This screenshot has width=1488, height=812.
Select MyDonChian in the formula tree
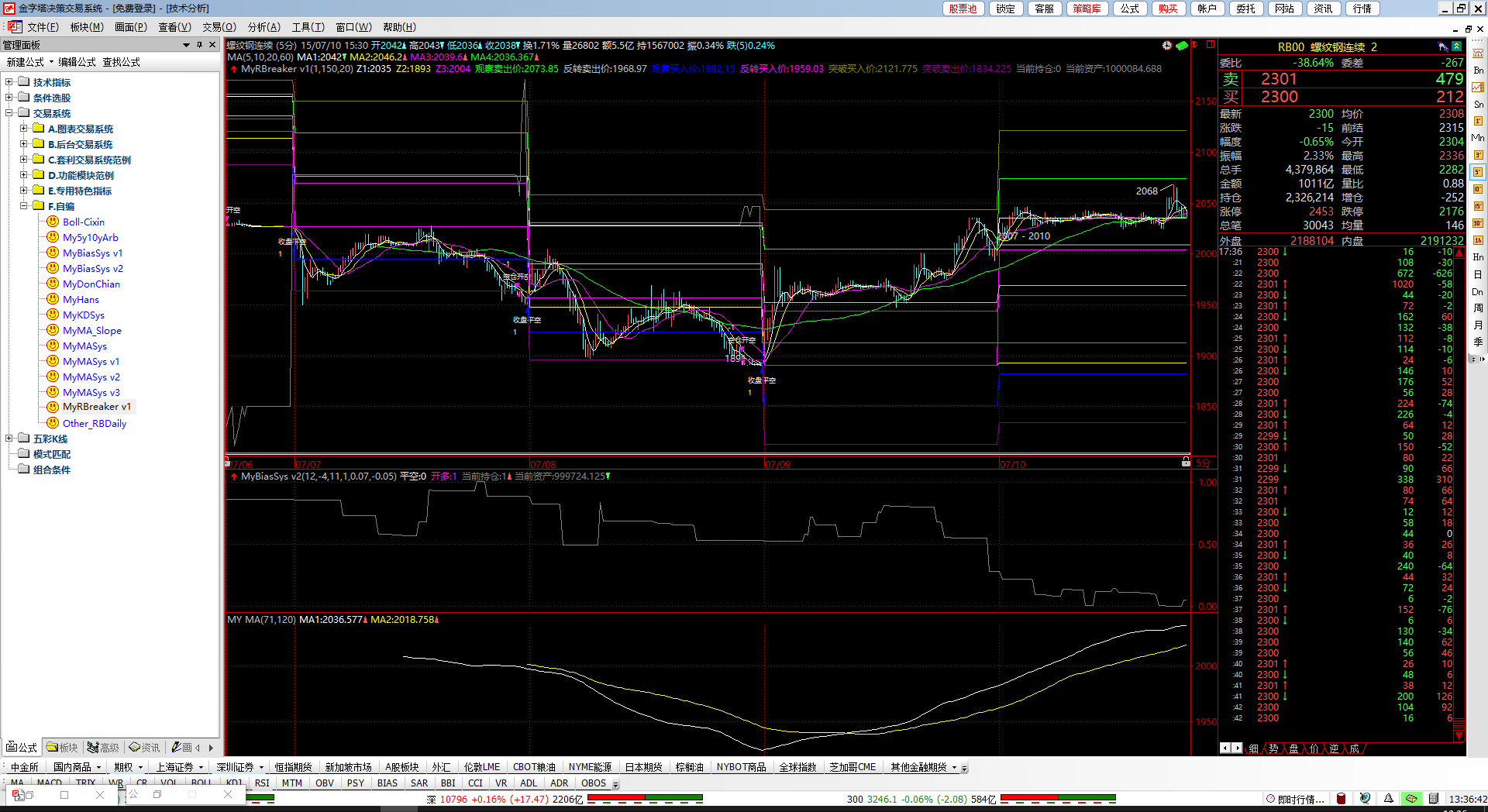(91, 284)
